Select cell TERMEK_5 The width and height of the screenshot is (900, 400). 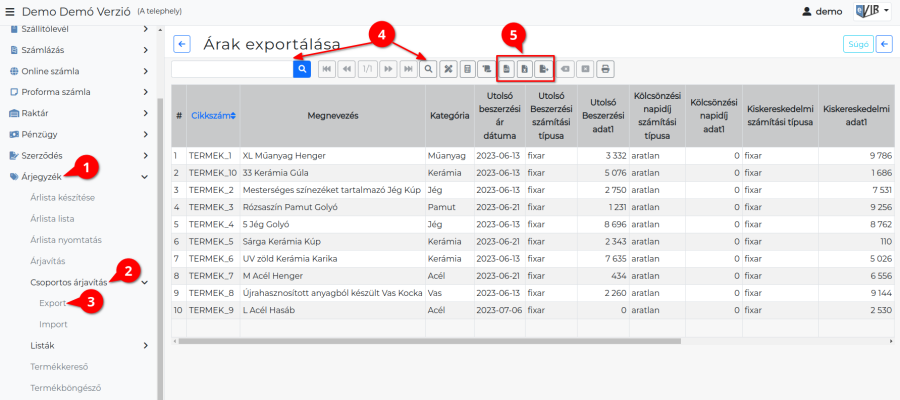click(214, 242)
